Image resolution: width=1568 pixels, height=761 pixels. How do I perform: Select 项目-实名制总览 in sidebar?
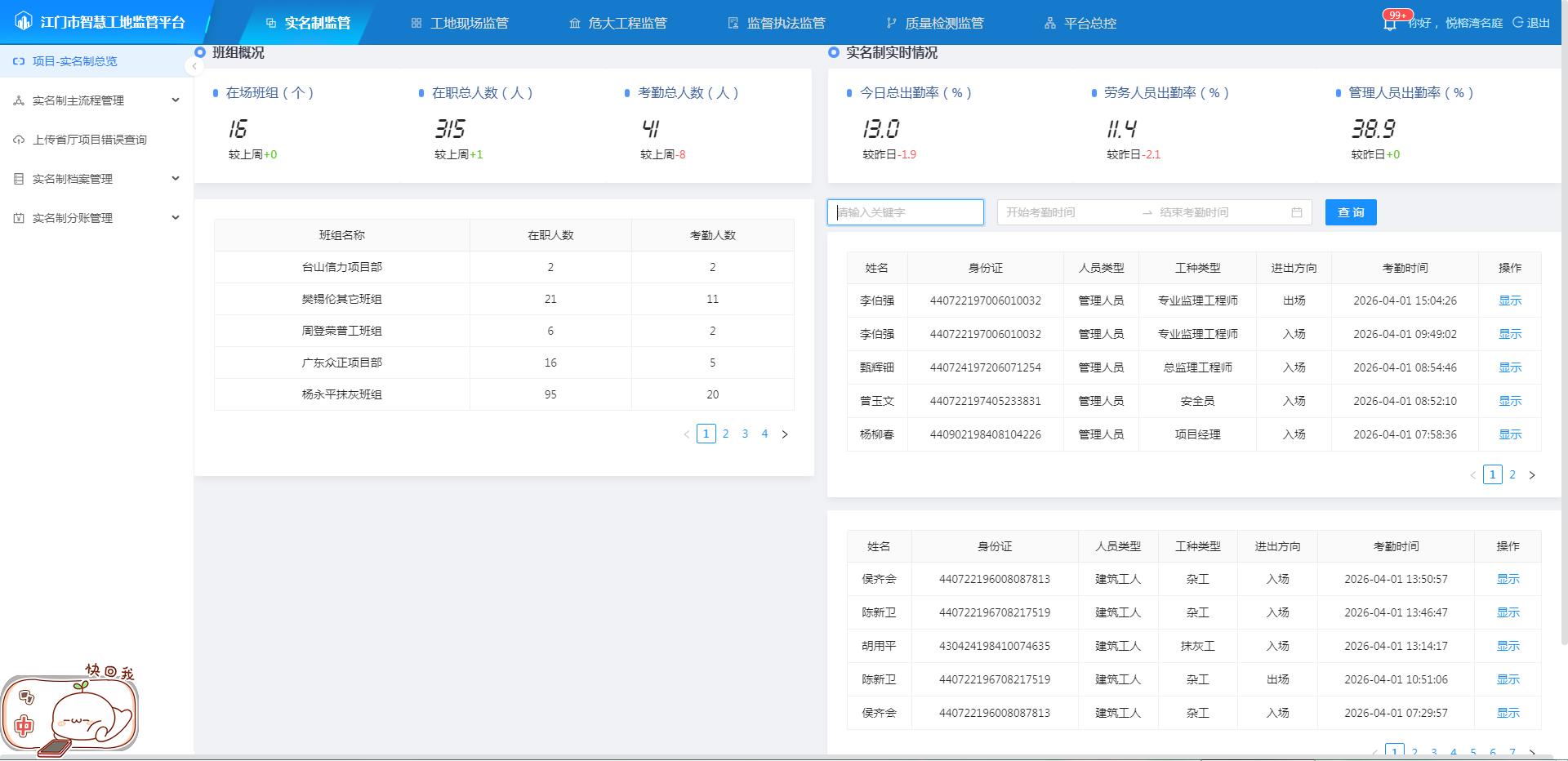pyautogui.click(x=74, y=61)
